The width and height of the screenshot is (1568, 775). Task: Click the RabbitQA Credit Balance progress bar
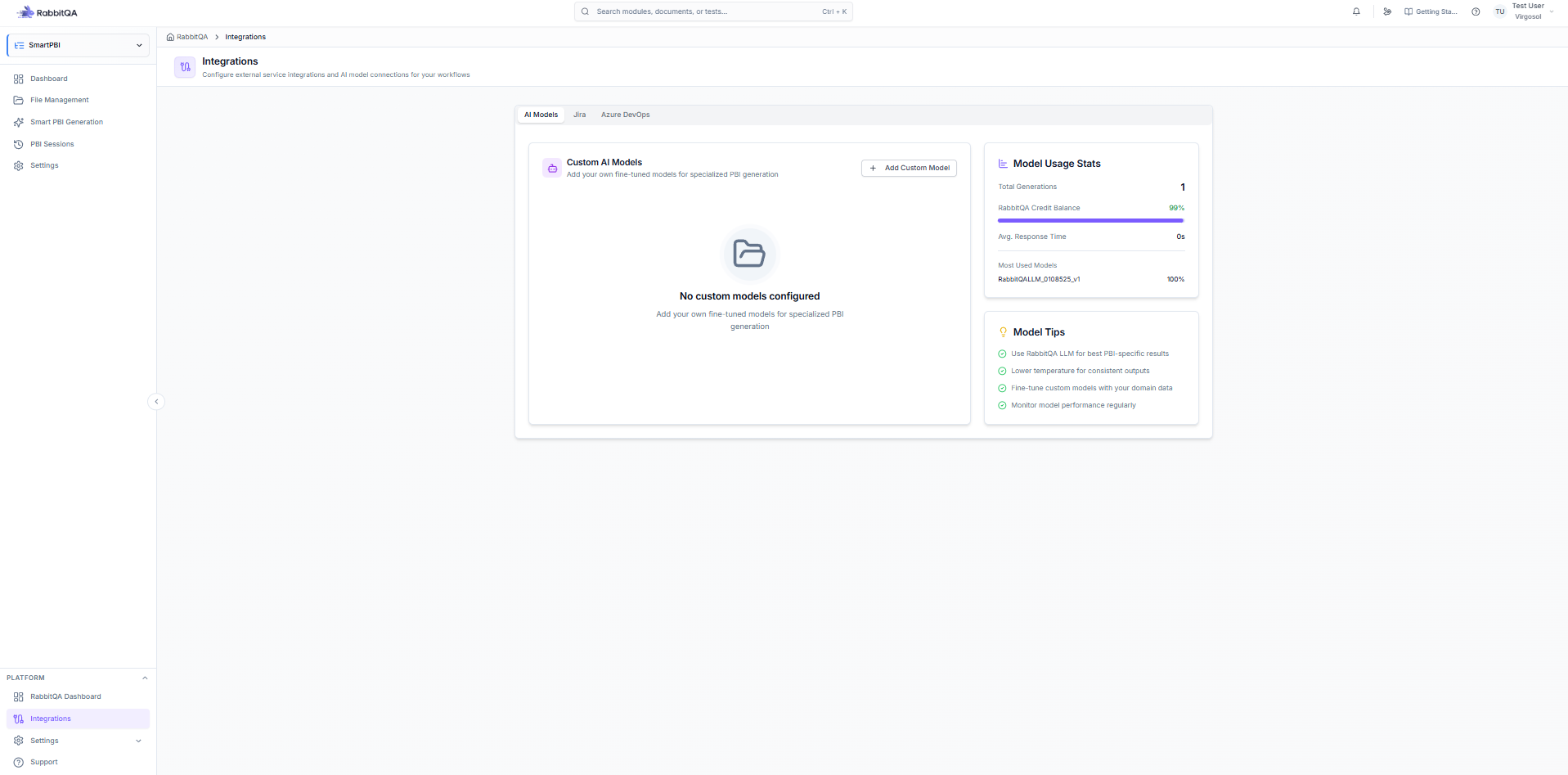coord(1091,220)
